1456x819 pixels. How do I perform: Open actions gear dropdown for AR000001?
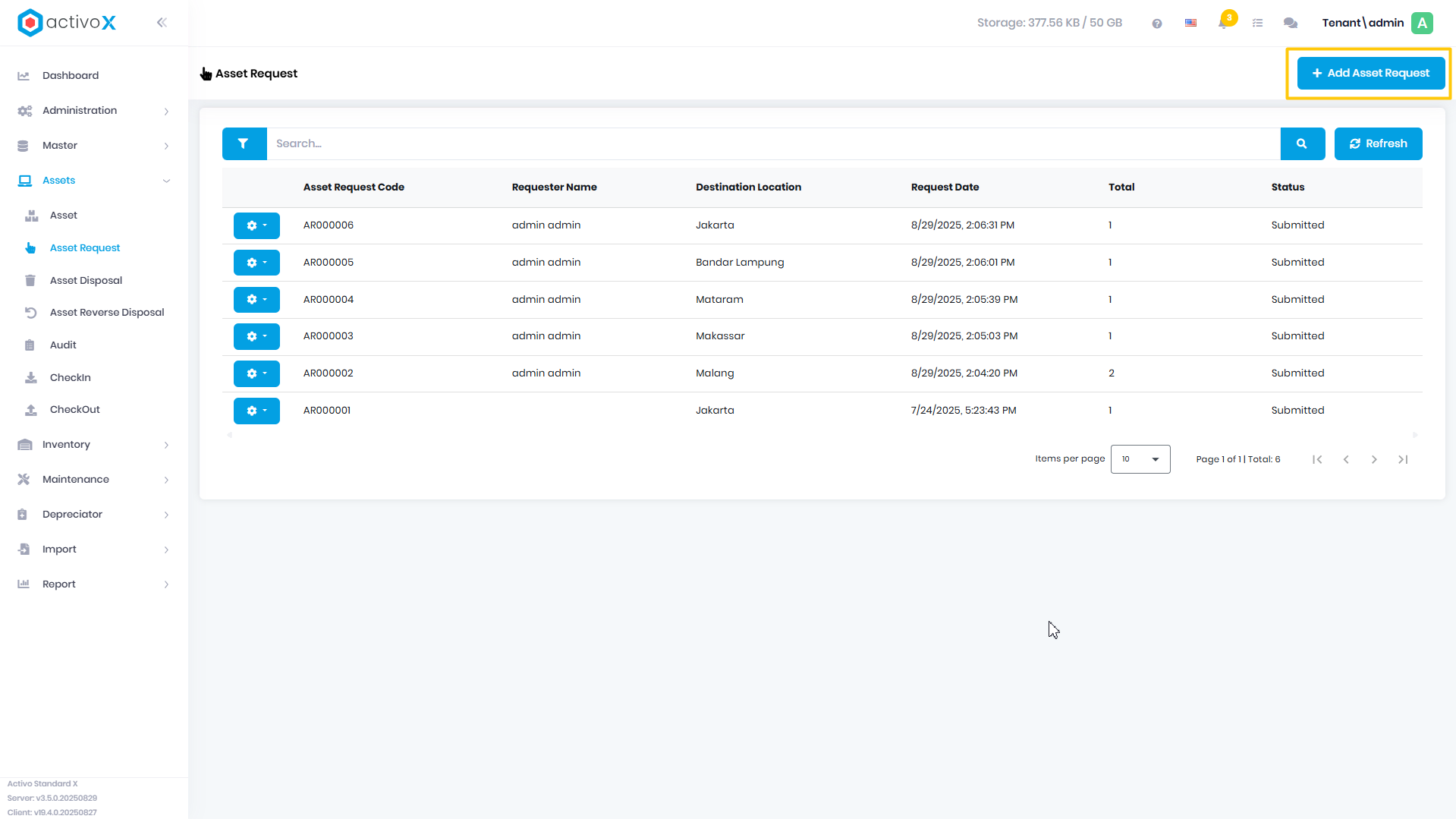pyautogui.click(x=256, y=411)
